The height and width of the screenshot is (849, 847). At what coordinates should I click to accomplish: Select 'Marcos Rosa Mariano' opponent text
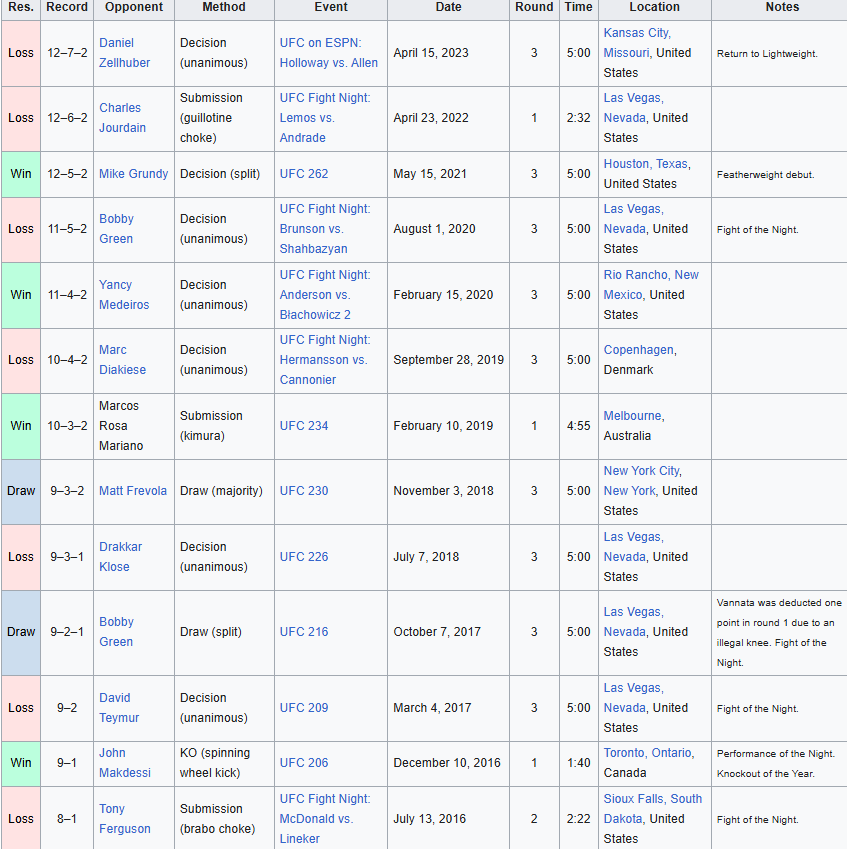point(121,426)
